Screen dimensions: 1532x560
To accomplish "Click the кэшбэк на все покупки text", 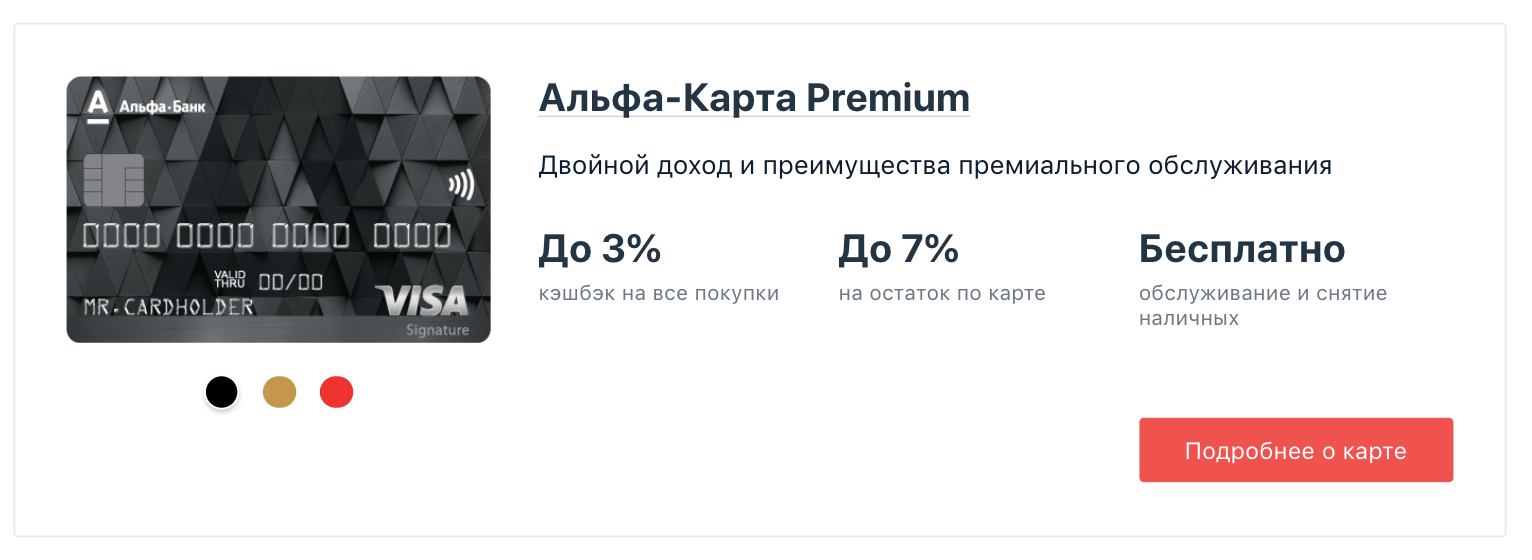I will coord(658,294).
